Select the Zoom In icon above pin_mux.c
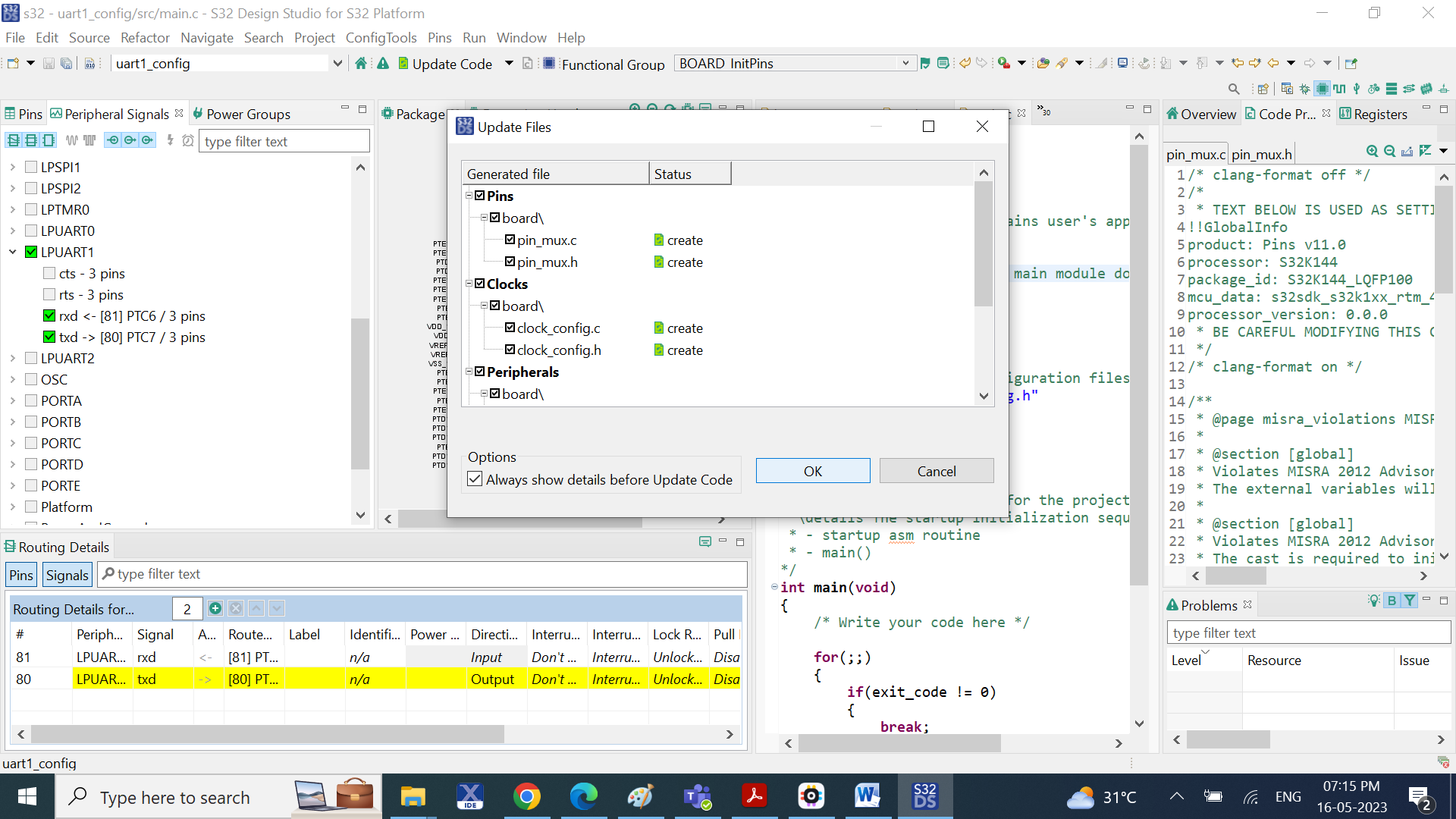 (x=1371, y=151)
